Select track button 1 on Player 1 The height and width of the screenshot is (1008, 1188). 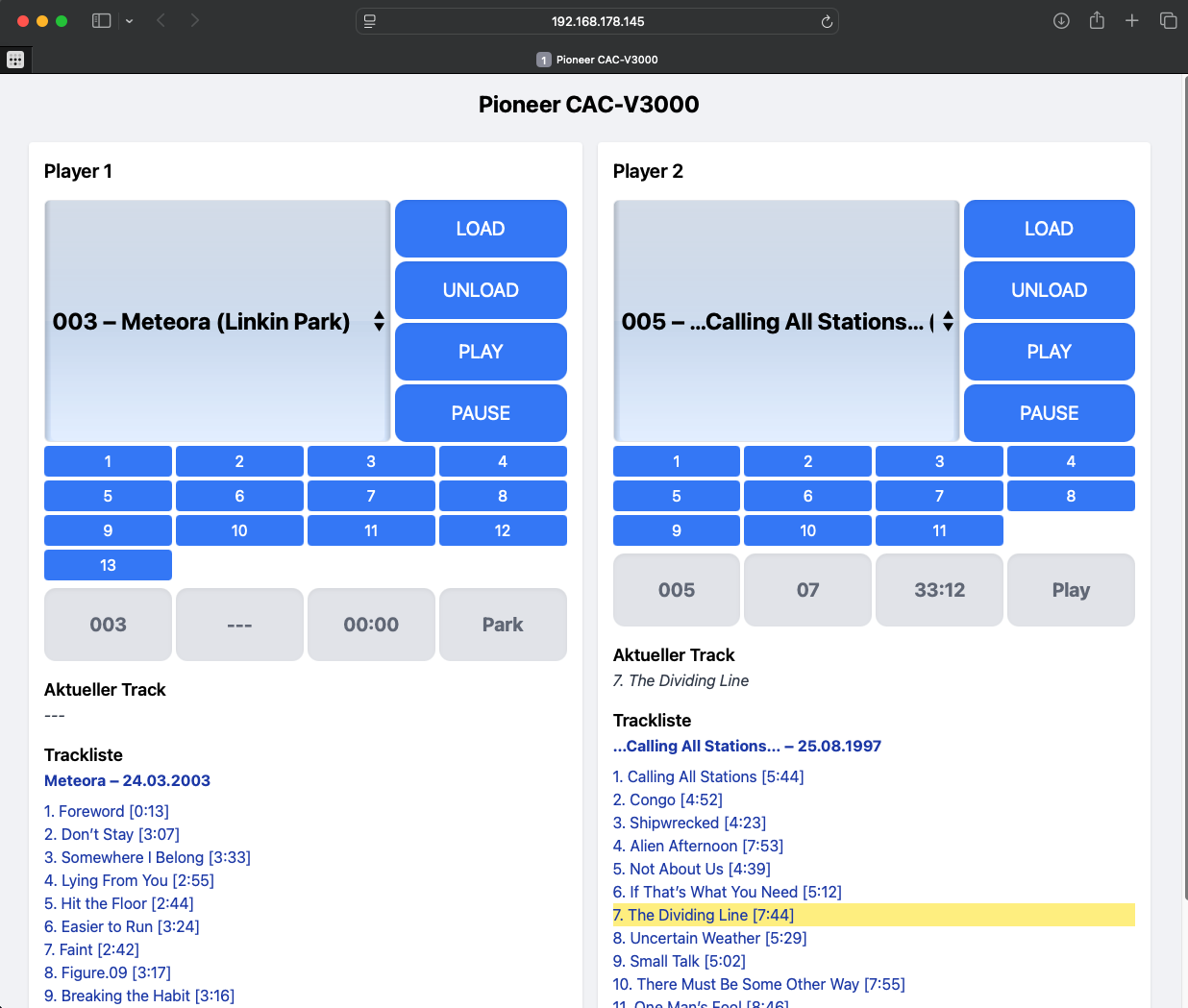pyautogui.click(x=108, y=461)
